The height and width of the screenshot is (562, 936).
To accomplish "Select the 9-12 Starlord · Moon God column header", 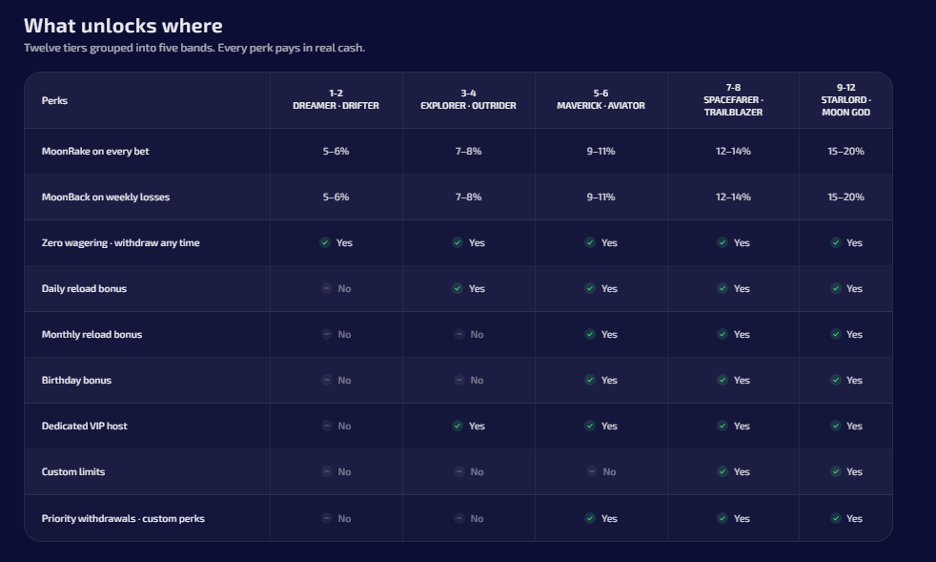I will click(x=846, y=100).
